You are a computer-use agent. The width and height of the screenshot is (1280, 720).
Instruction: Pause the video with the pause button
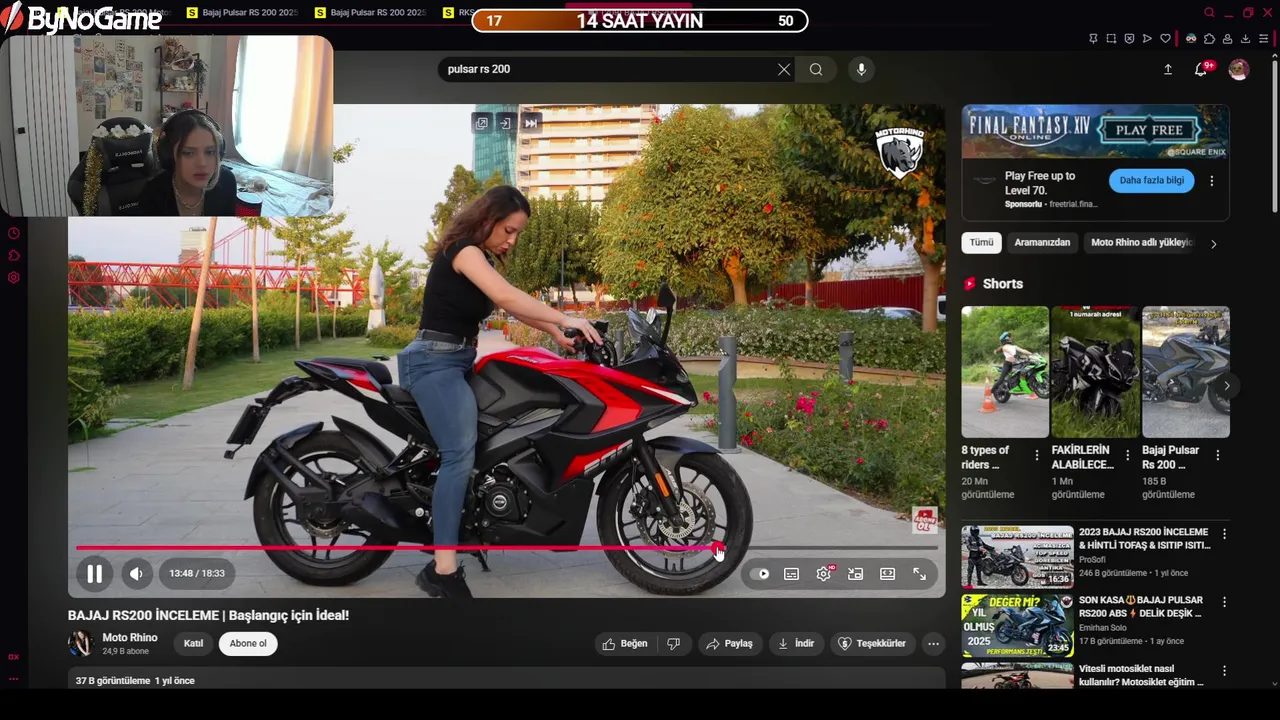coord(94,573)
